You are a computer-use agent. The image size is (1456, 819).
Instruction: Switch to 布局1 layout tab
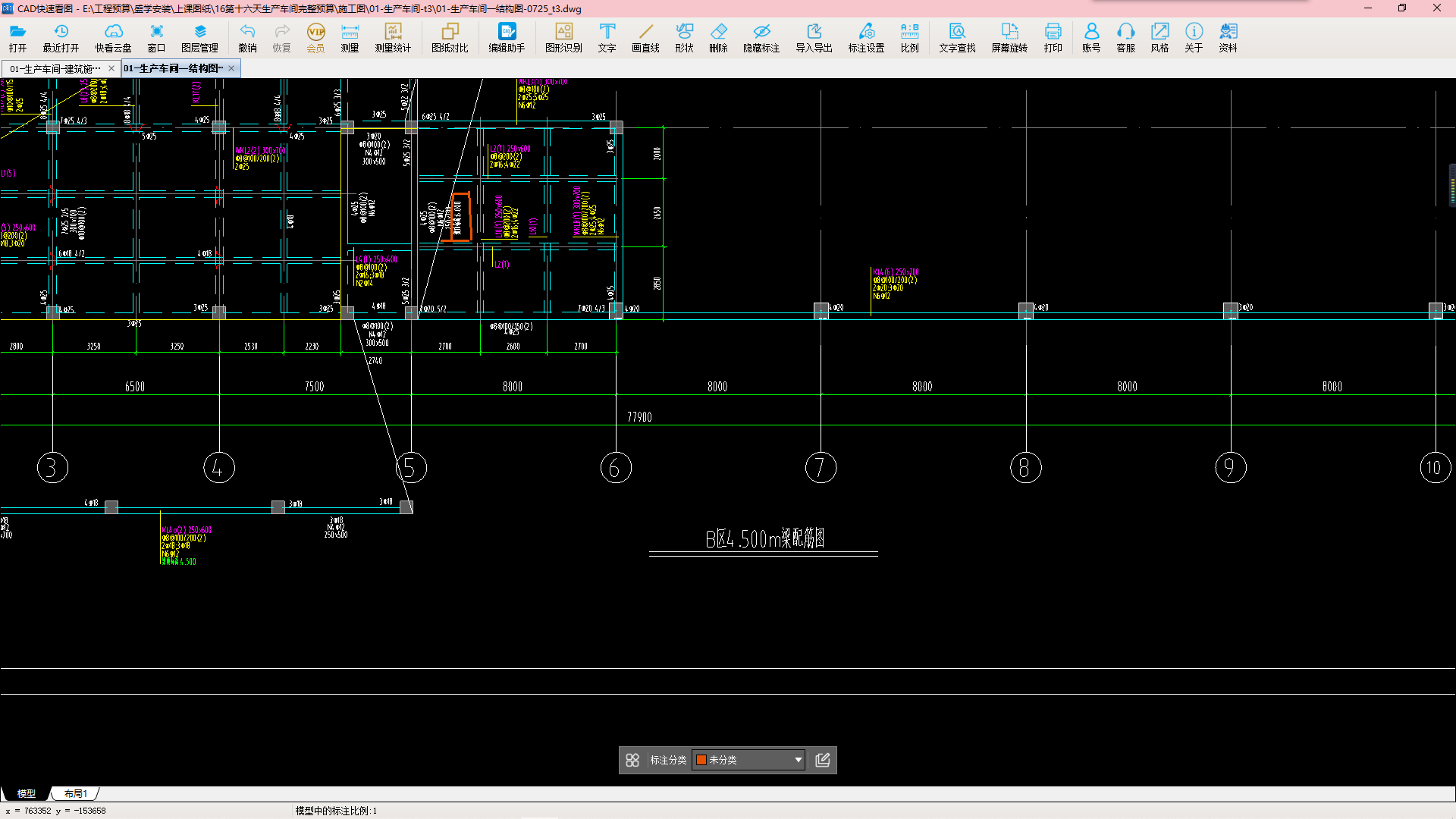76,793
